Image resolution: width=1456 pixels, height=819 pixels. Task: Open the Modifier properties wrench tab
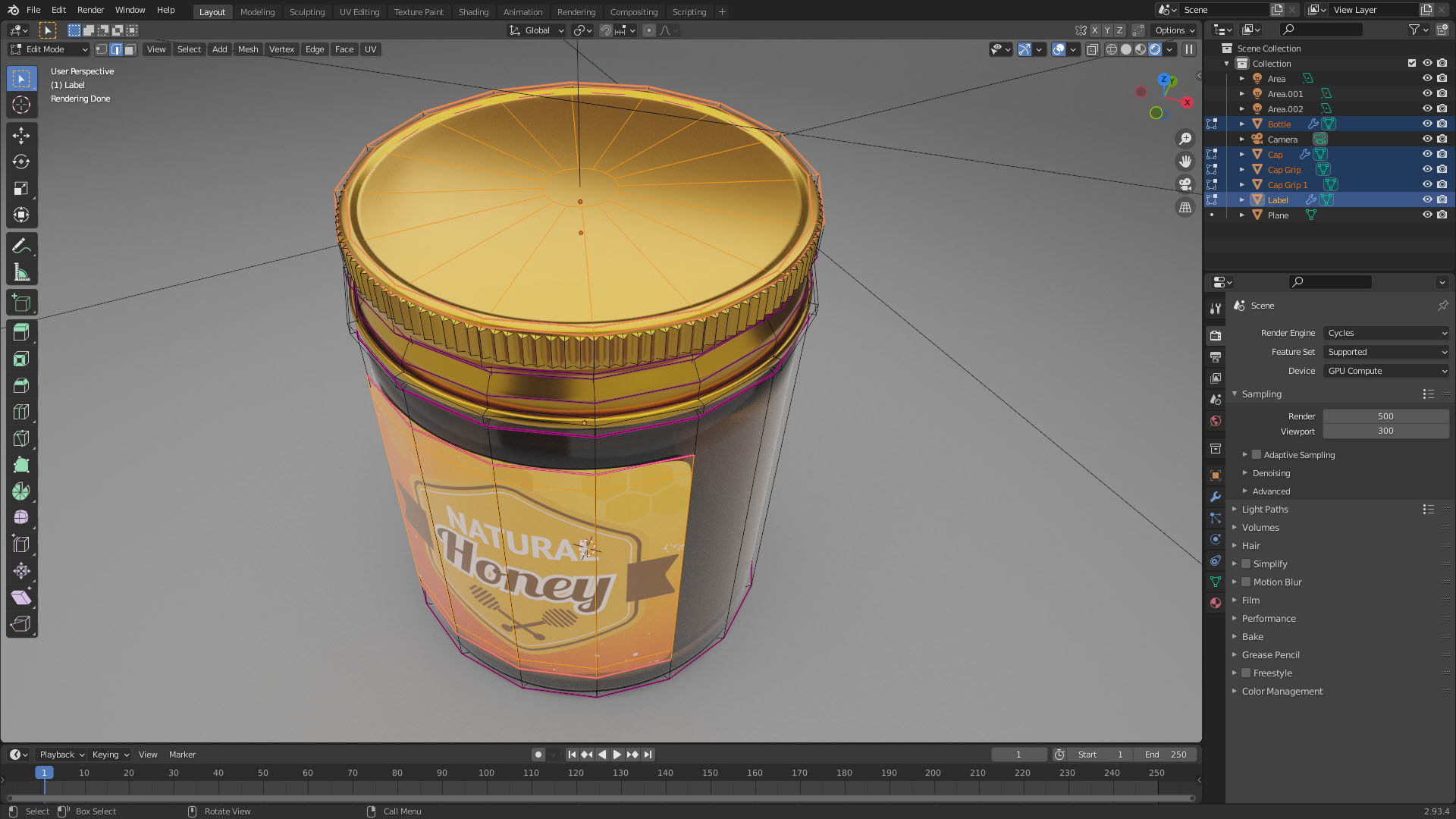tap(1216, 497)
